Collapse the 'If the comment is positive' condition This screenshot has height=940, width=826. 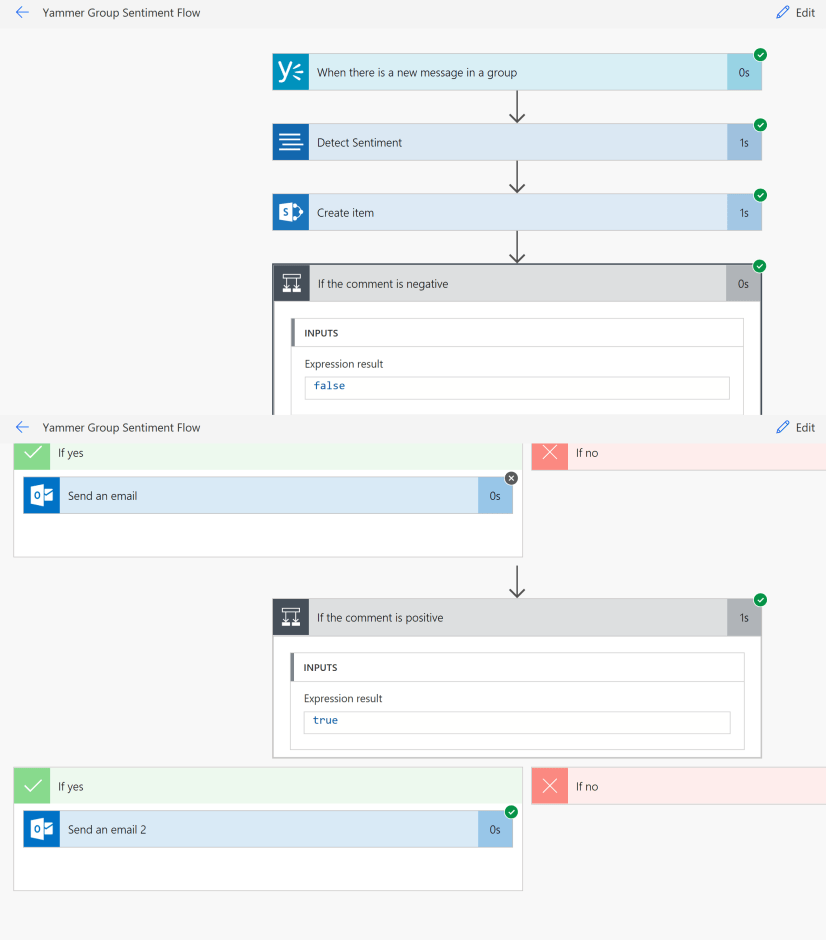517,617
